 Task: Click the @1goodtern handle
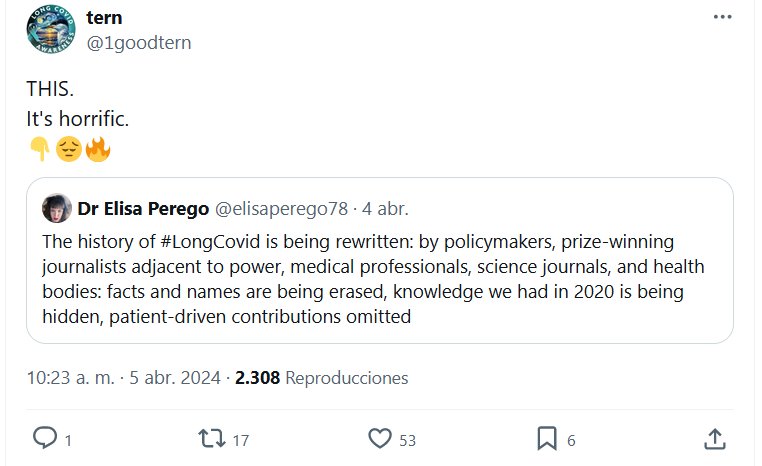[x=138, y=43]
